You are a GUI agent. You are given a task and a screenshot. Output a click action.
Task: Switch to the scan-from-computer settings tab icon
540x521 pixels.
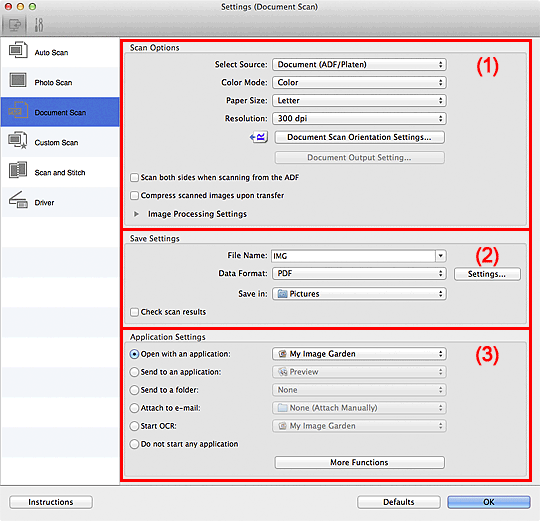pyautogui.click(x=14, y=25)
